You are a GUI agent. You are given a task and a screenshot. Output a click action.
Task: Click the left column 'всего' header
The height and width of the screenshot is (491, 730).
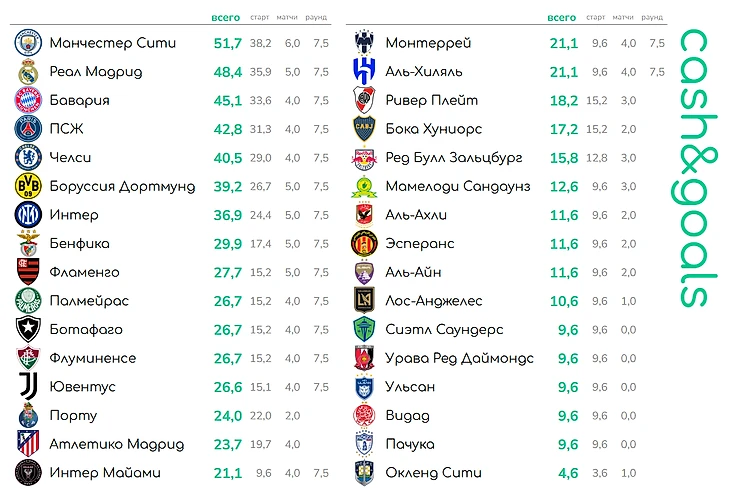(226, 18)
